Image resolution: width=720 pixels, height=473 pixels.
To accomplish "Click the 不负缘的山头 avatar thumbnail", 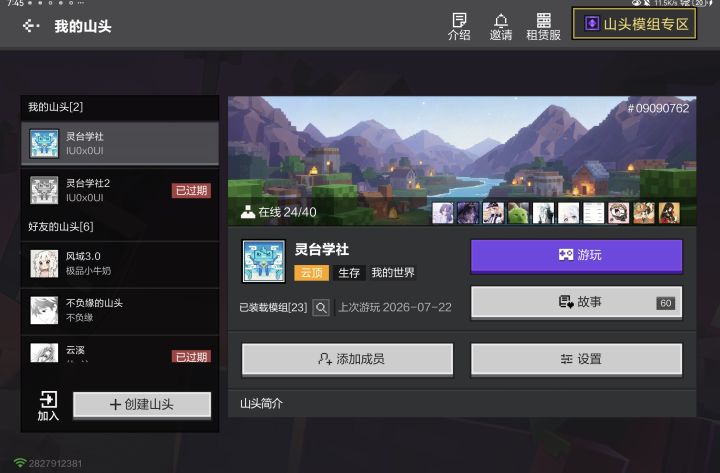I will [x=44, y=310].
